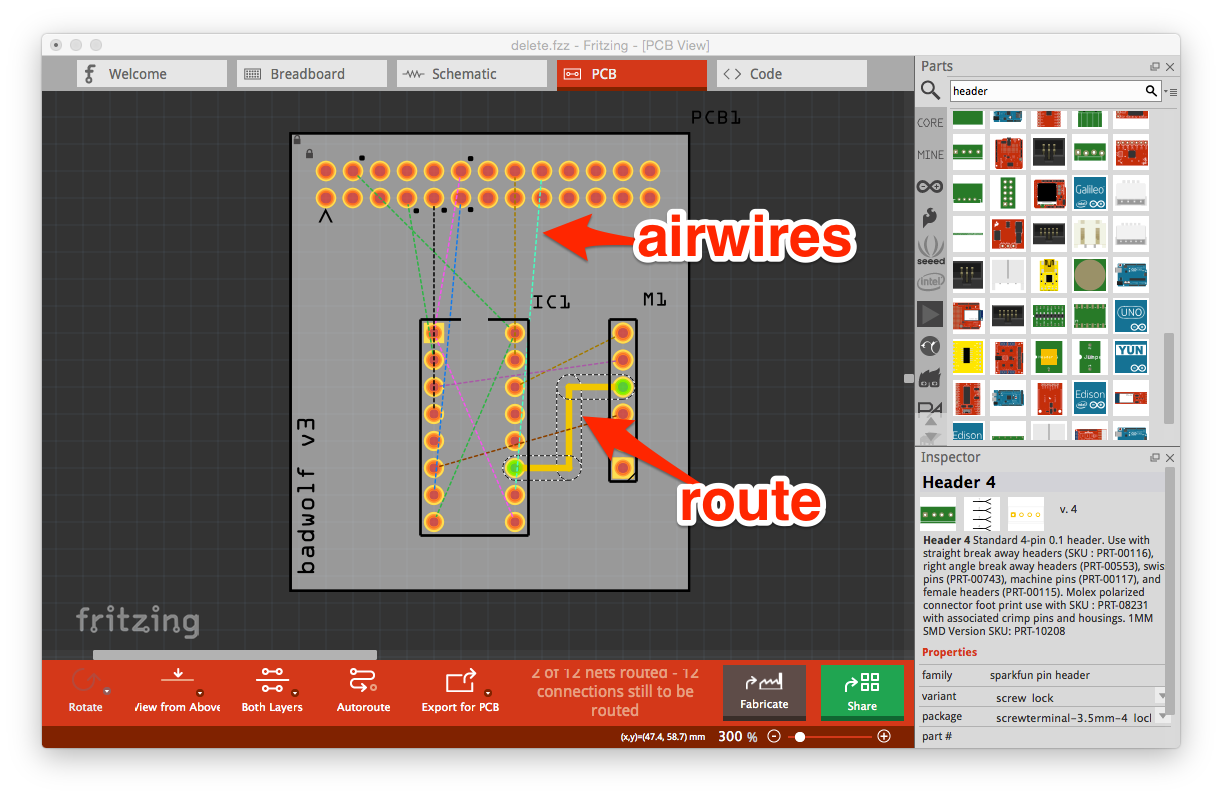1222x798 pixels.
Task: Zoom in with plus icon
Action: tap(884, 737)
